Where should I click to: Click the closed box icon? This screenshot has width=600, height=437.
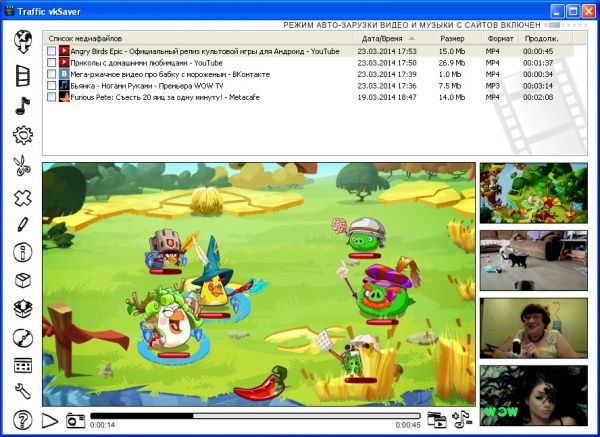(23, 280)
